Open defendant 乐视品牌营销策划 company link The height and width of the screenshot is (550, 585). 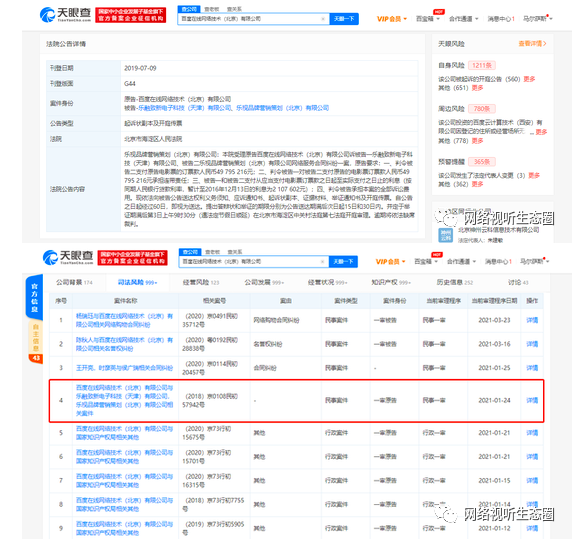coord(282,108)
